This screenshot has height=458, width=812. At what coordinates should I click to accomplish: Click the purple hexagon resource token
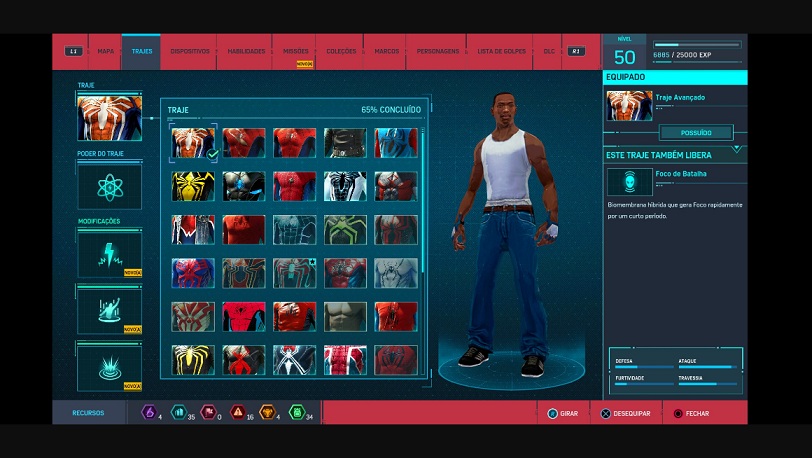(149, 412)
